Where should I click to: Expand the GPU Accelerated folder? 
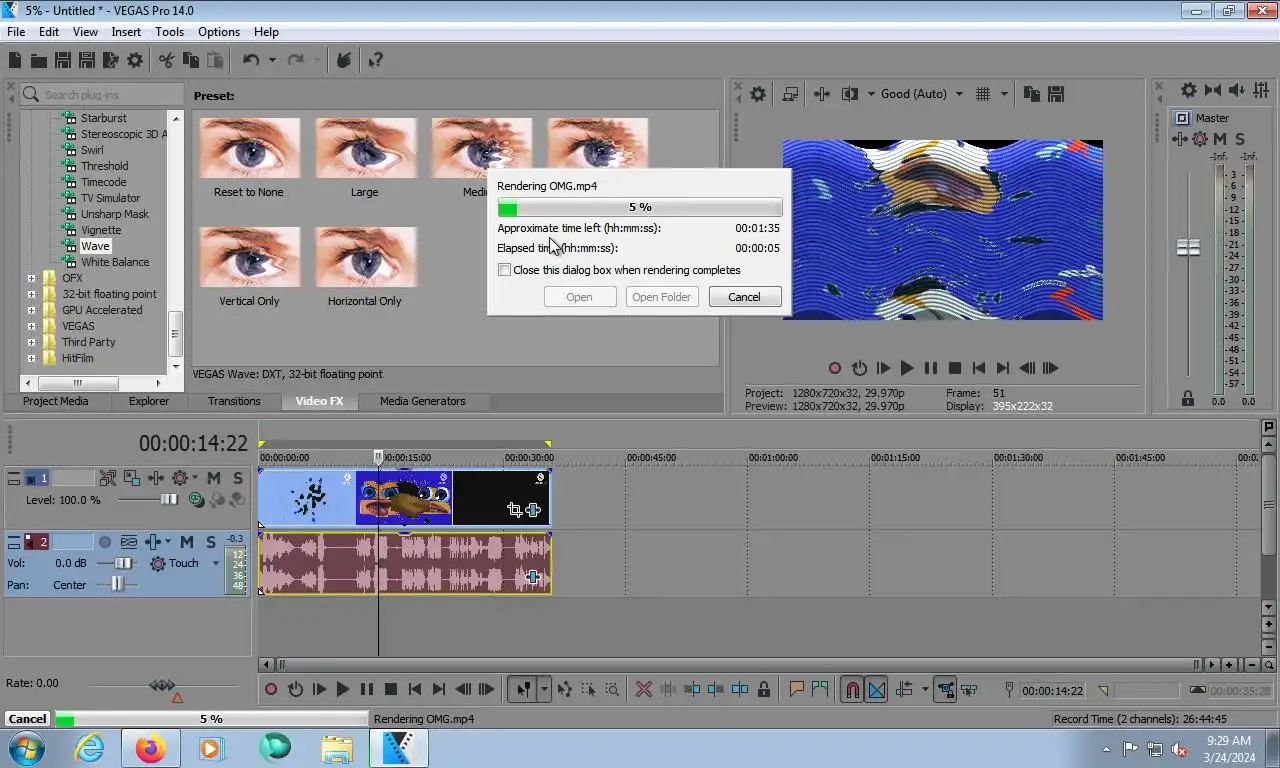coord(31,310)
